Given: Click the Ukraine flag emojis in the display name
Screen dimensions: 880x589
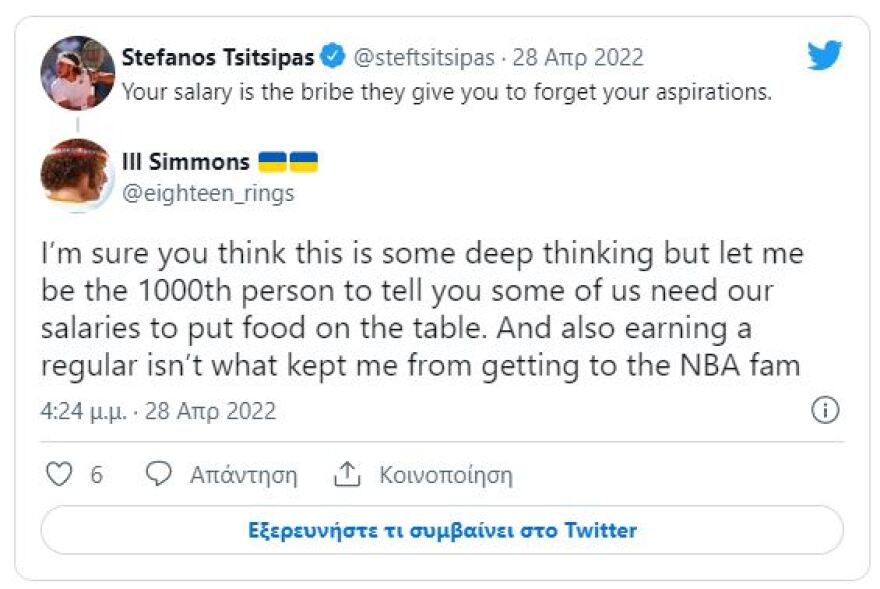Looking at the screenshot, I should coord(289,160).
